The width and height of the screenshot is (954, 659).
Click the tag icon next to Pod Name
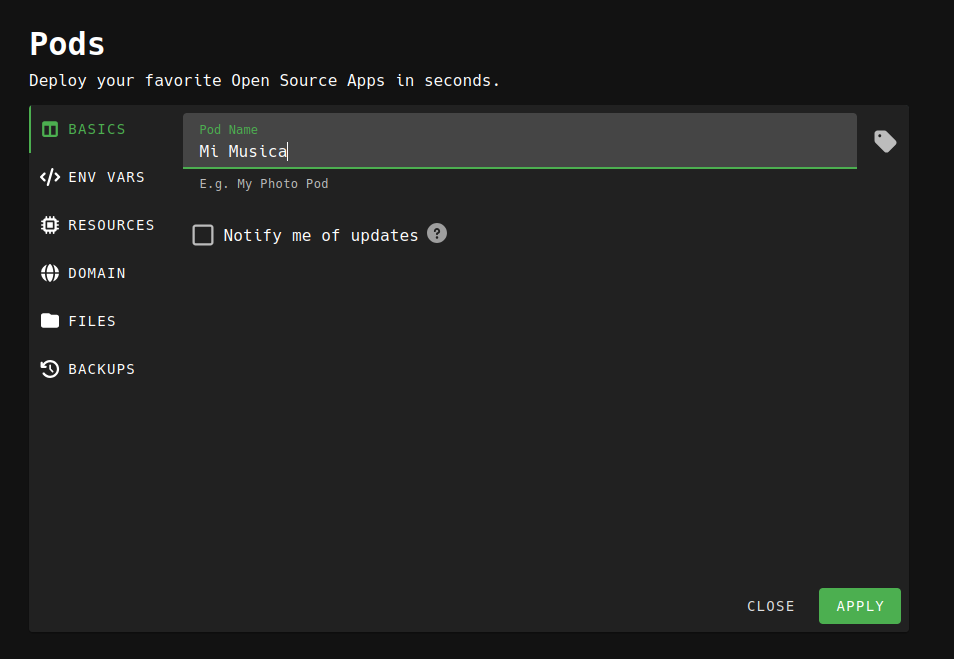pyautogui.click(x=885, y=141)
